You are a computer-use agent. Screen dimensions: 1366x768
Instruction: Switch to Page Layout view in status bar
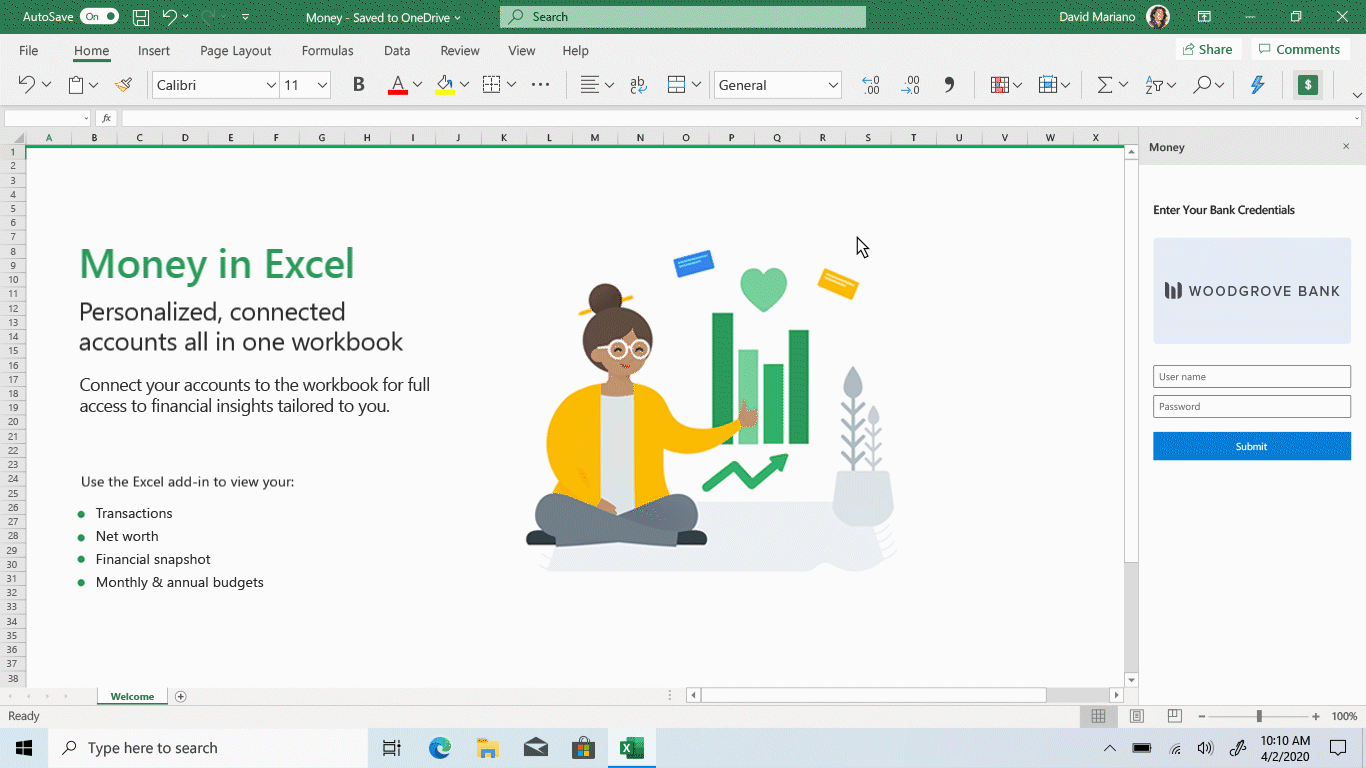[1136, 716]
